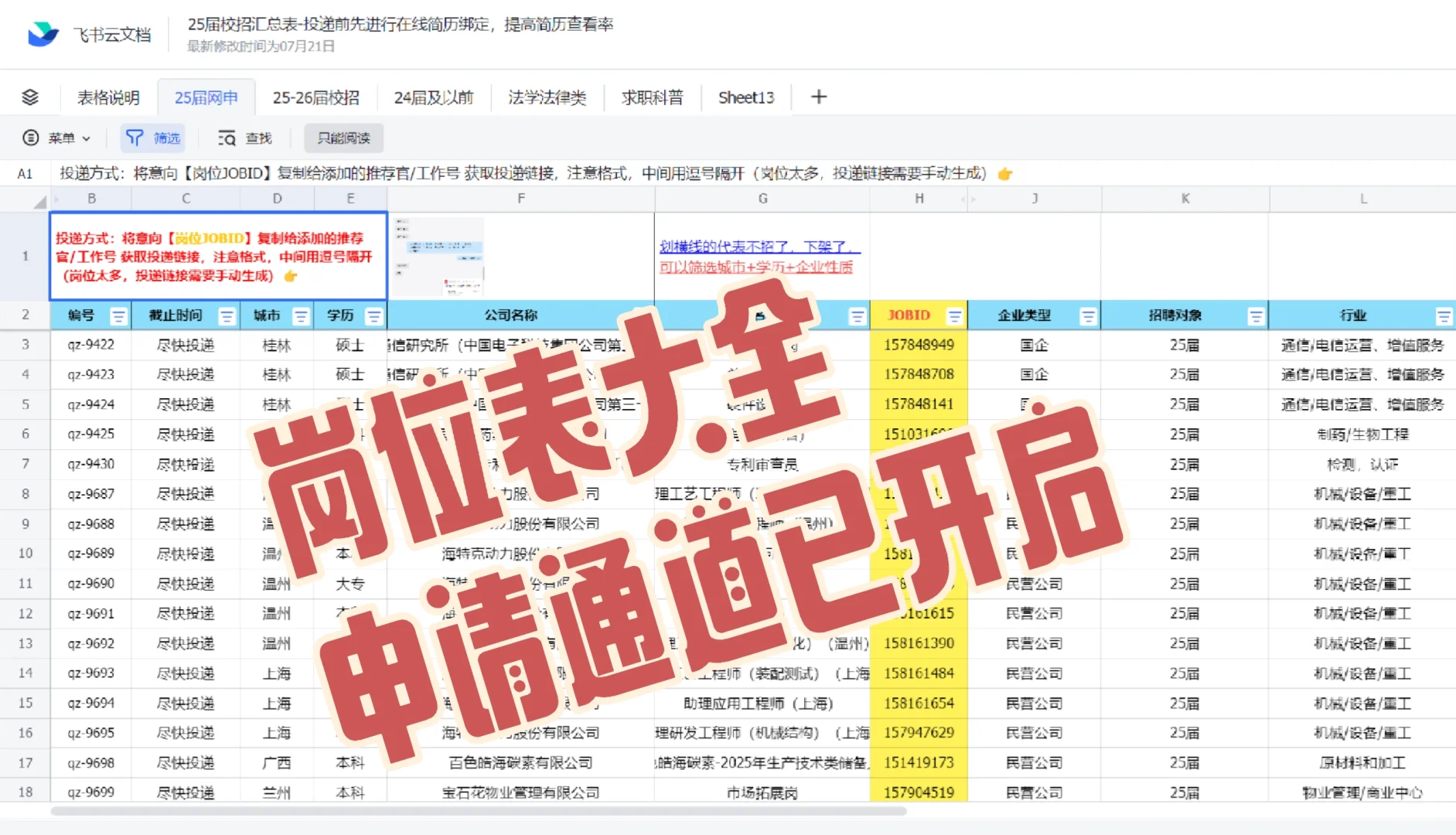Viewport: 1456px width, 835px height.
Task: Click the select-all corner triangle
Action: 39,201
